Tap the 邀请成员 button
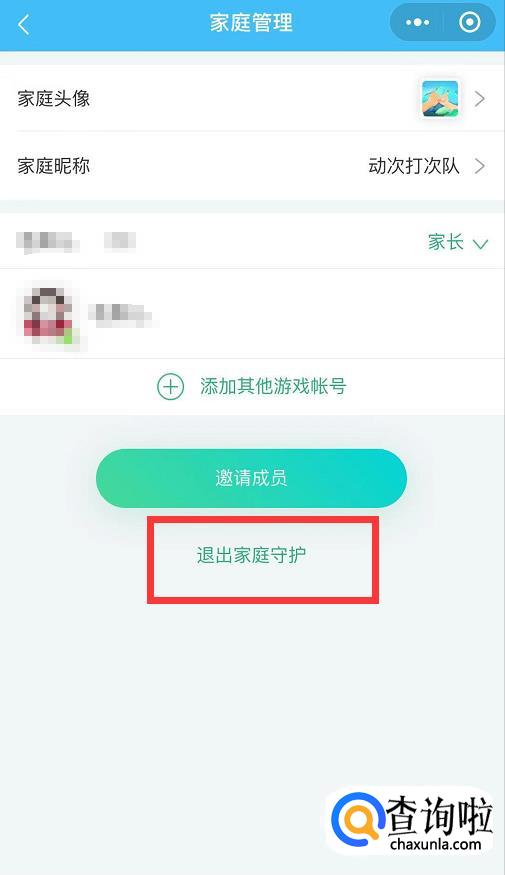505x875 pixels. [251, 478]
